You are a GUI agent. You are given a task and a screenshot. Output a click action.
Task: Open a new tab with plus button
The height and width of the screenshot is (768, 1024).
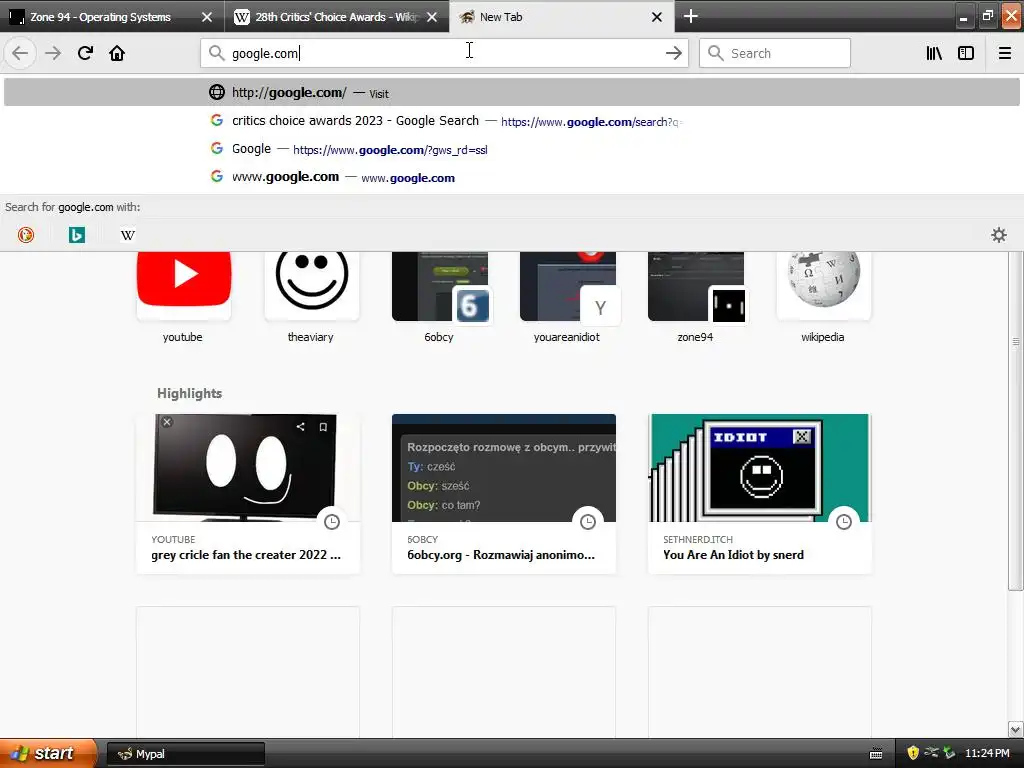click(x=690, y=16)
